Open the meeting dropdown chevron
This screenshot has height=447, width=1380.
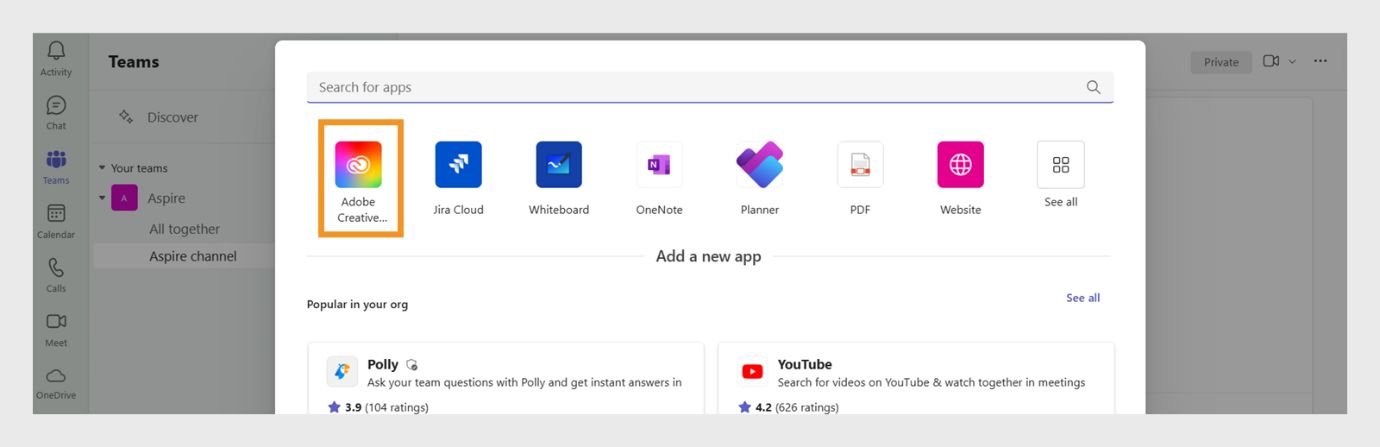1292,62
